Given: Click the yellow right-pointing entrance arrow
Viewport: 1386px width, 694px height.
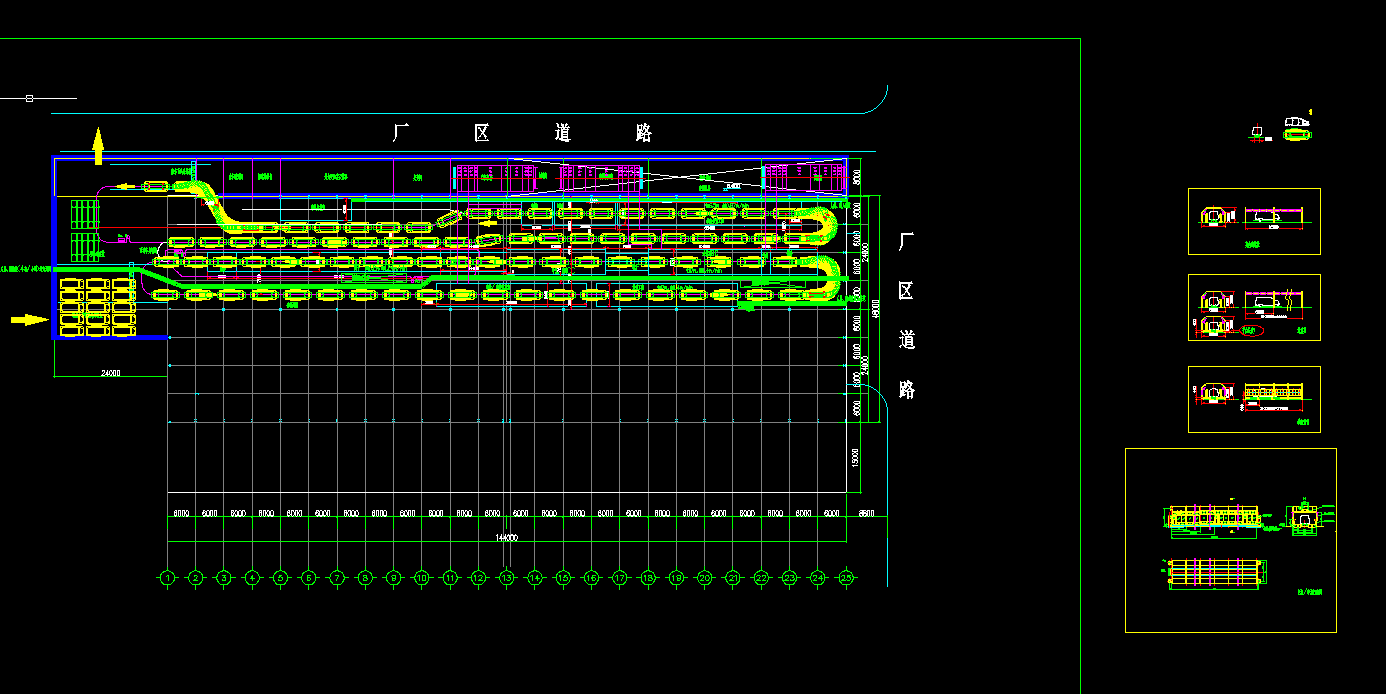Looking at the screenshot, I should click(30, 320).
